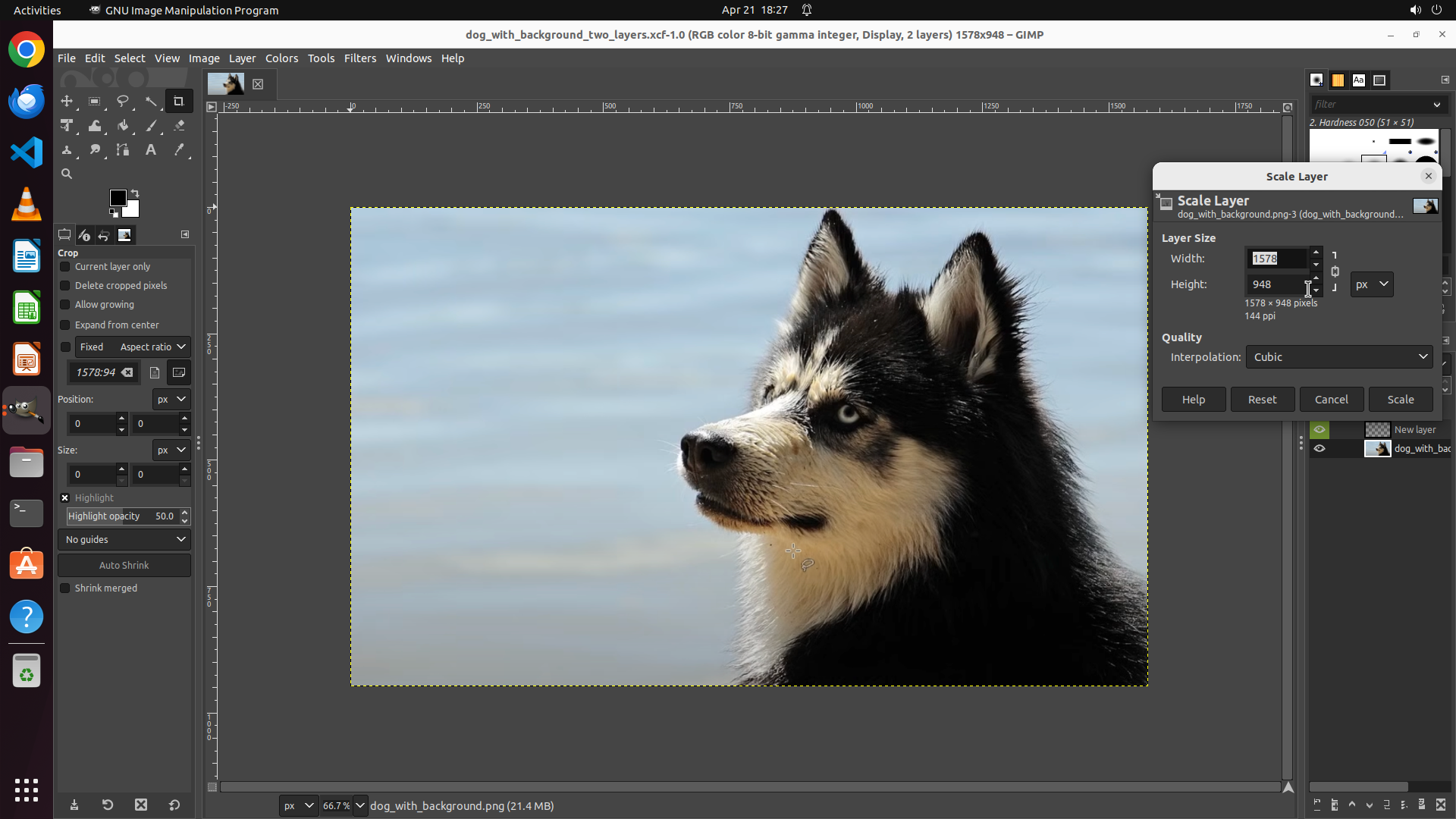The width and height of the screenshot is (1456, 819).
Task: Select the Move tool
Action: (67, 101)
